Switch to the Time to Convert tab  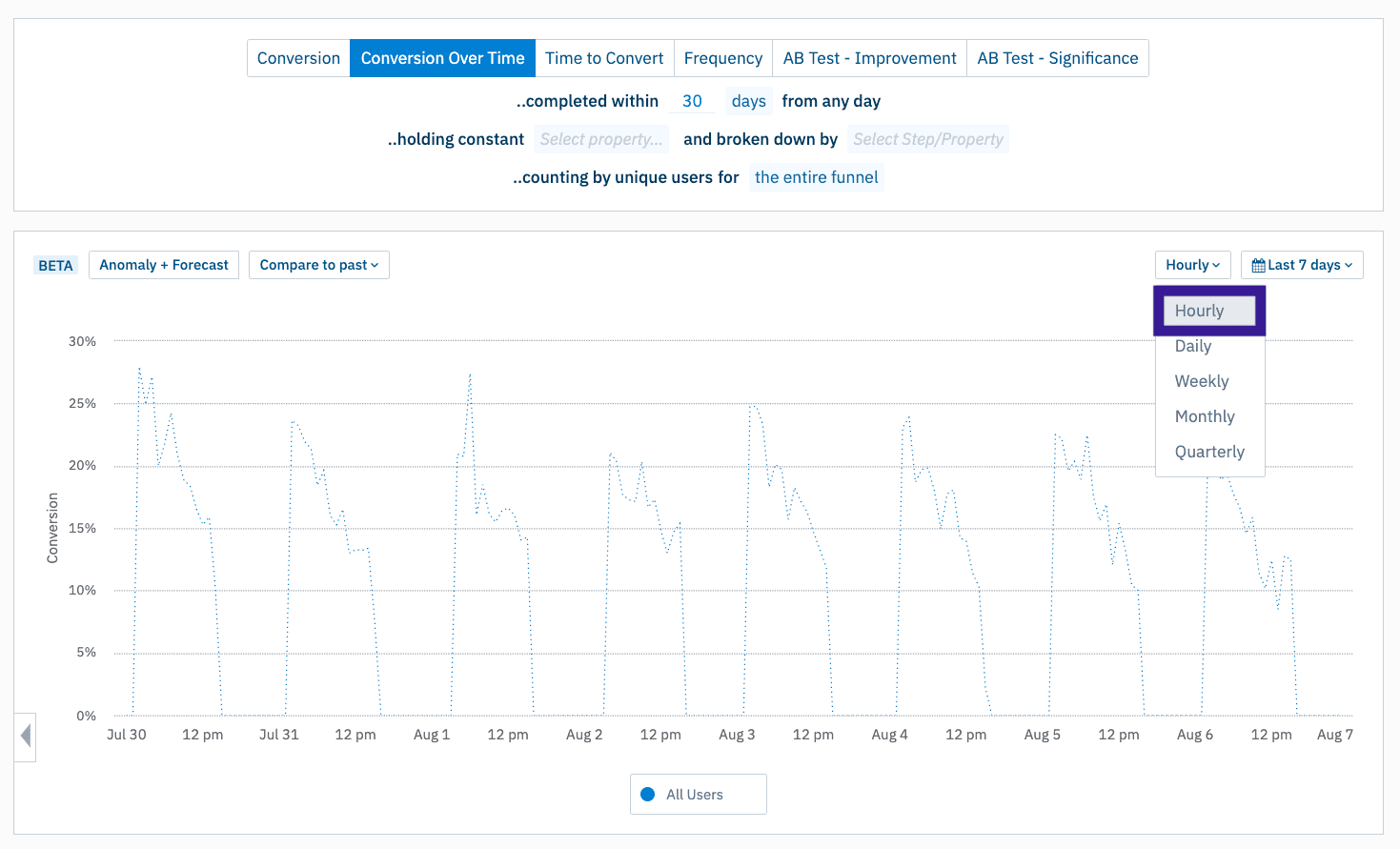[603, 57]
